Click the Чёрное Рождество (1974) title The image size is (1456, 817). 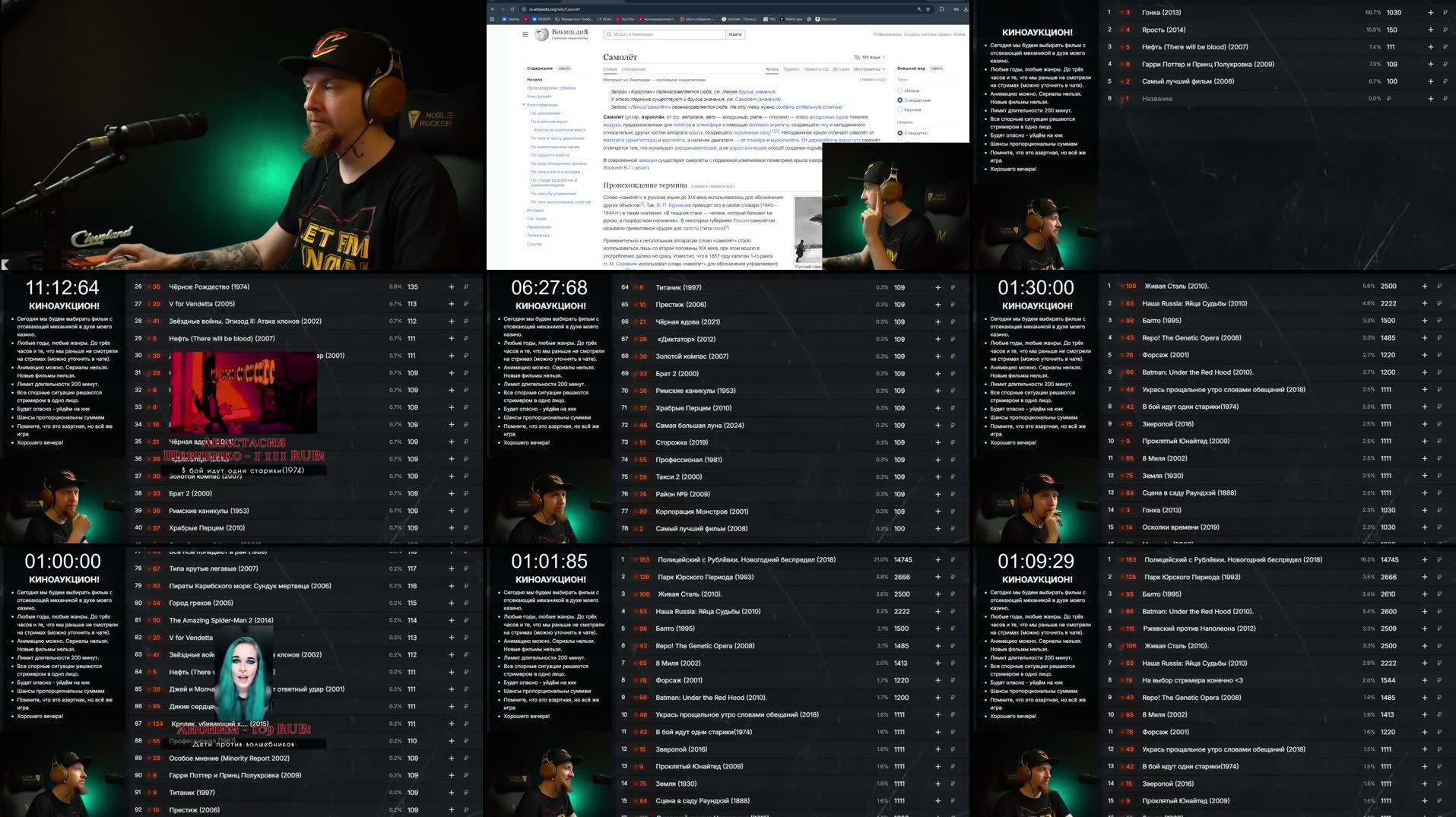209,287
